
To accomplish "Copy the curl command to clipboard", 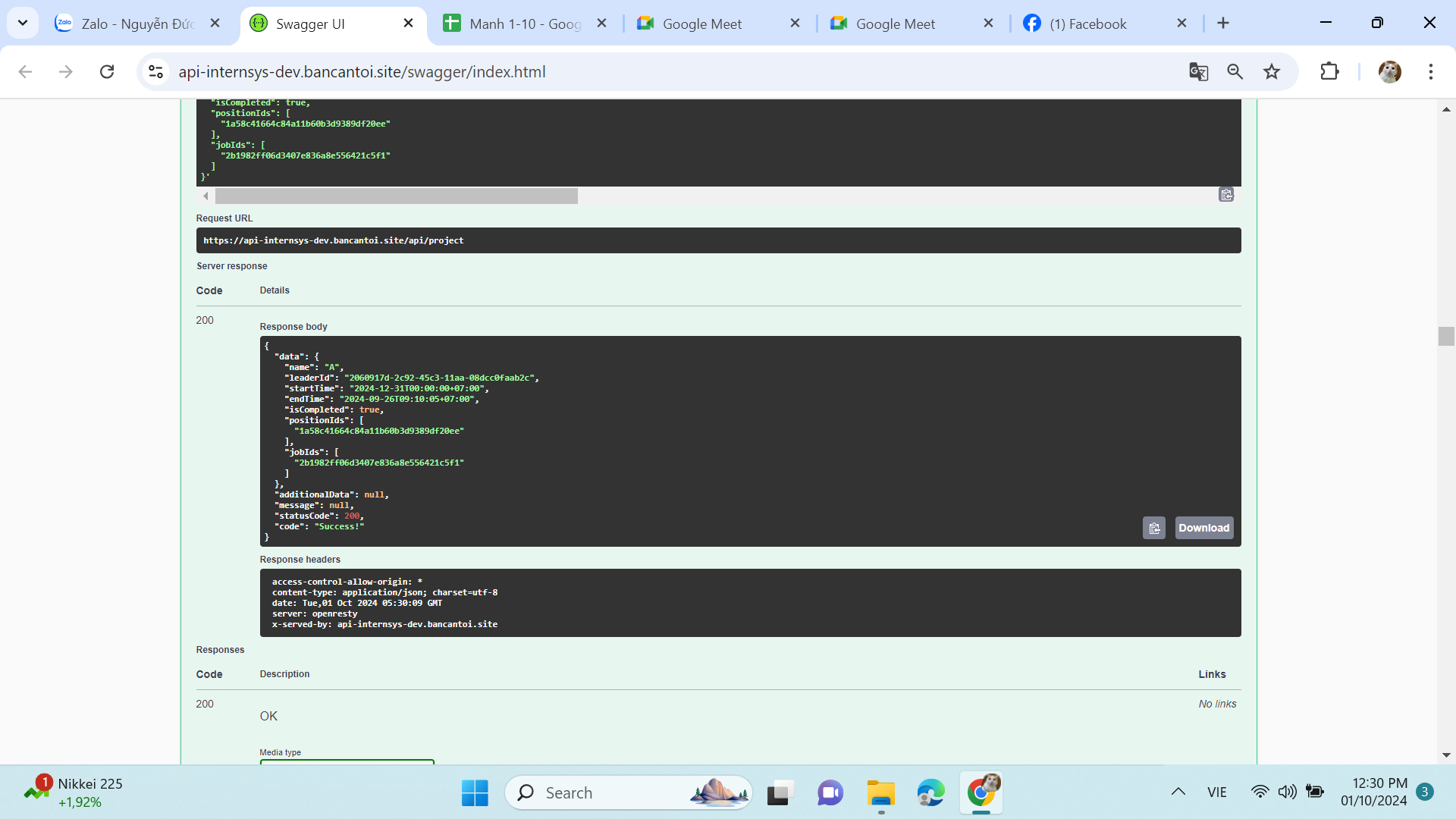I will [x=1226, y=195].
